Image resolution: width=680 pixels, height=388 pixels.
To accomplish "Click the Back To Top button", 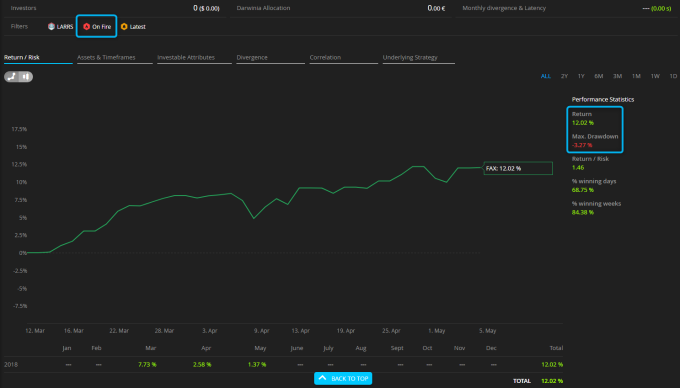I will [343, 378].
